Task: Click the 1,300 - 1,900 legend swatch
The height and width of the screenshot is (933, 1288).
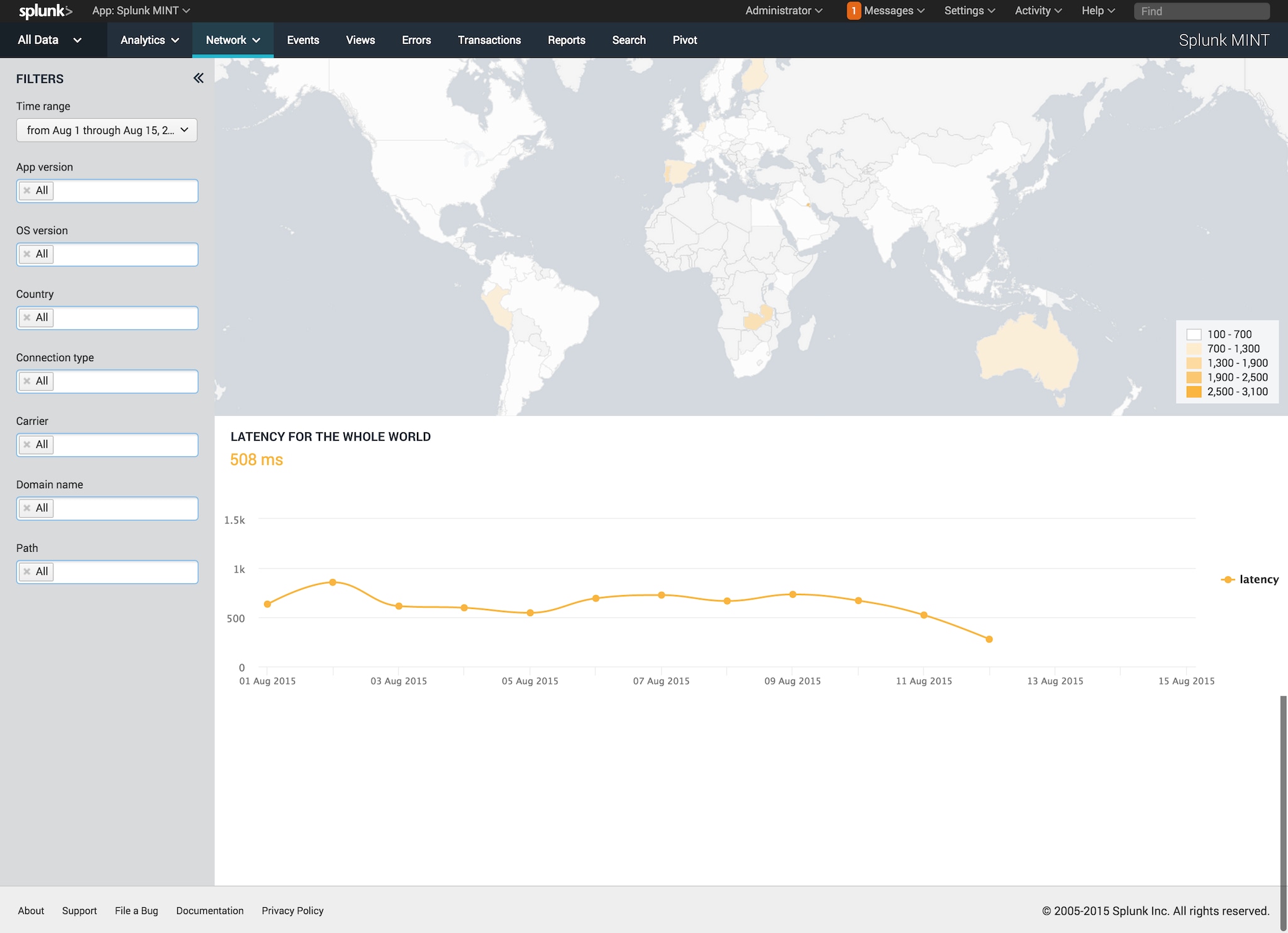Action: pyautogui.click(x=1194, y=363)
